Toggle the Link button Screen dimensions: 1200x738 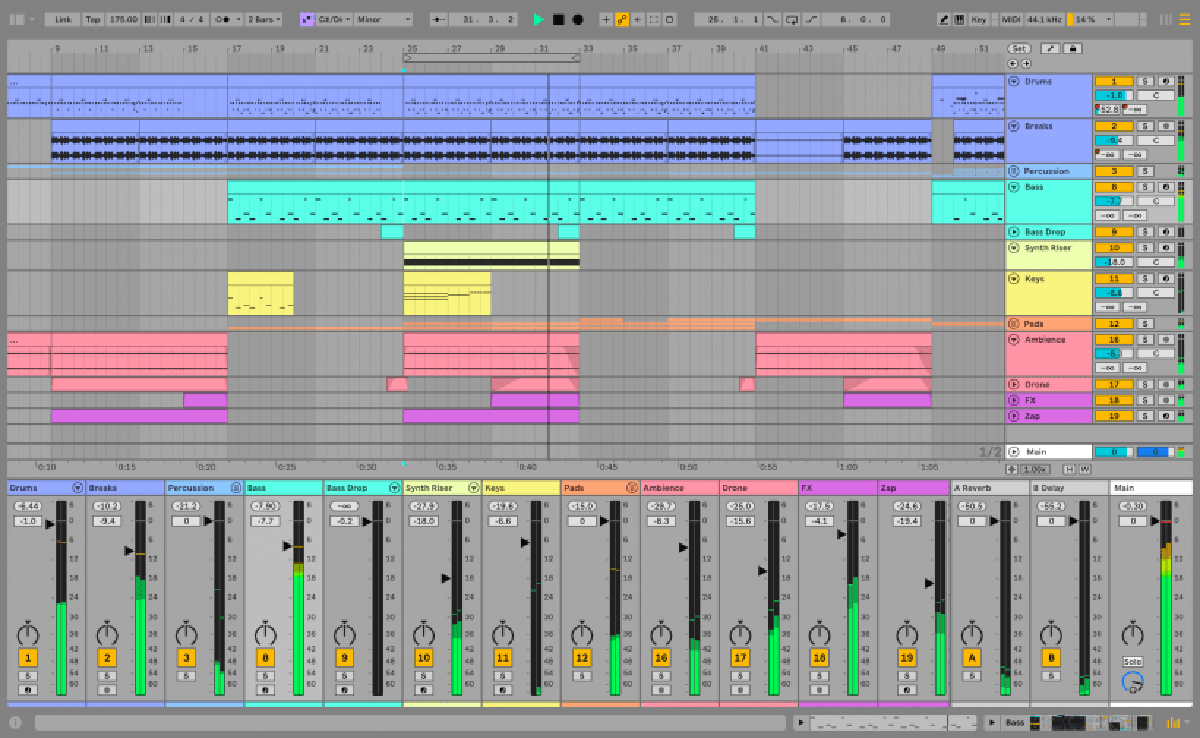63,19
